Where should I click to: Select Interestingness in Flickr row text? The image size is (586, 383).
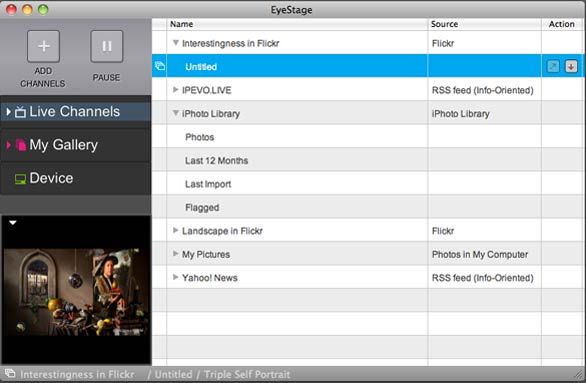[231, 43]
